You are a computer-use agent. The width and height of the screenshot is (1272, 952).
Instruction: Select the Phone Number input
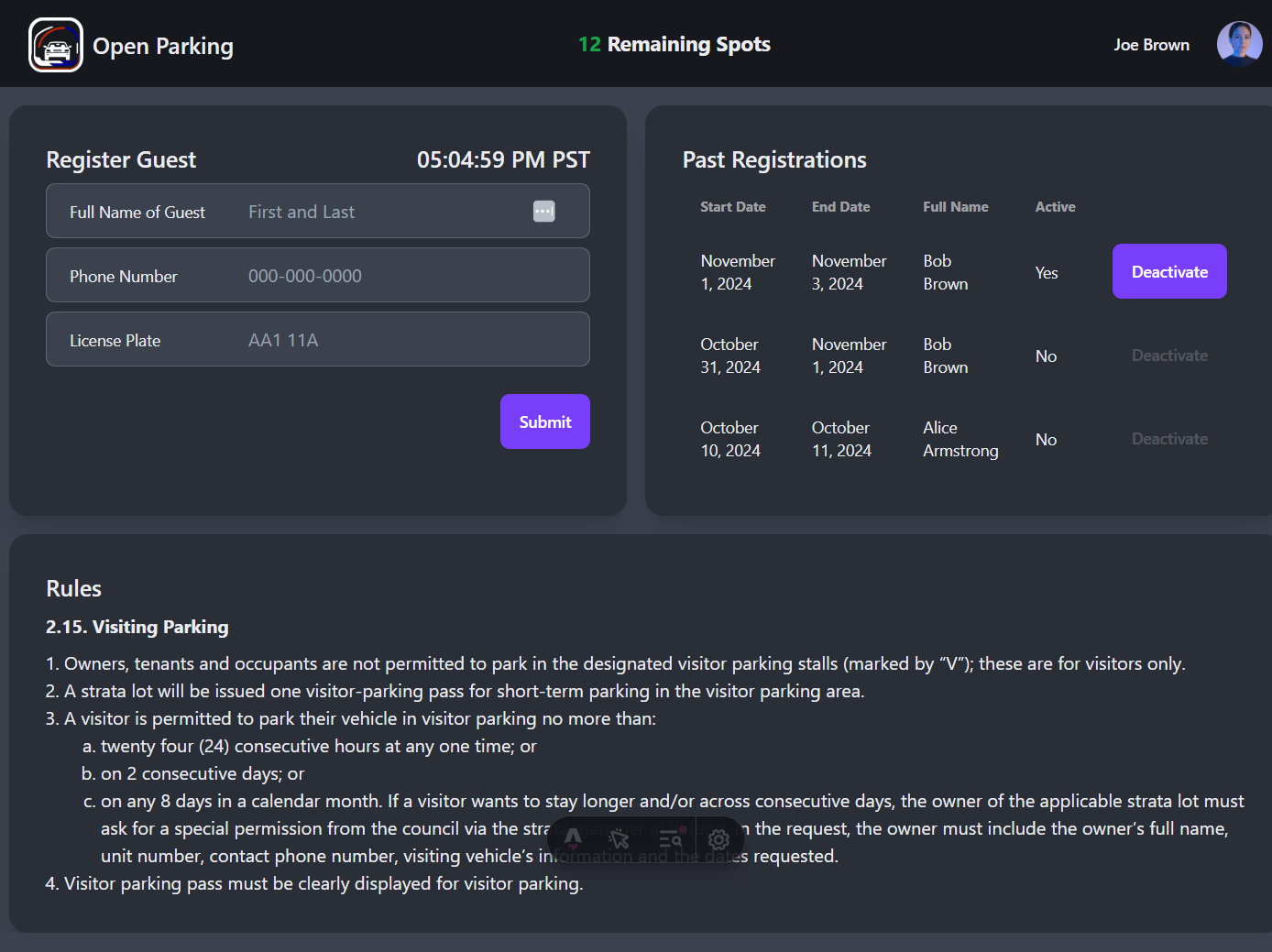pyautogui.click(x=367, y=275)
